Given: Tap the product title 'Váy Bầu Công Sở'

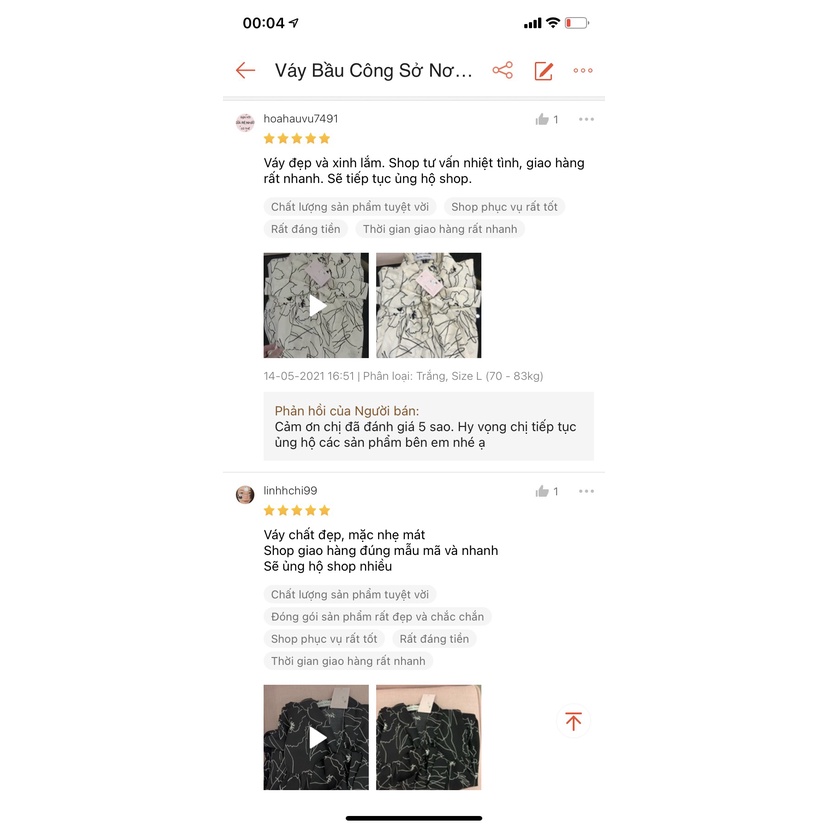Looking at the screenshot, I should (x=373, y=71).
